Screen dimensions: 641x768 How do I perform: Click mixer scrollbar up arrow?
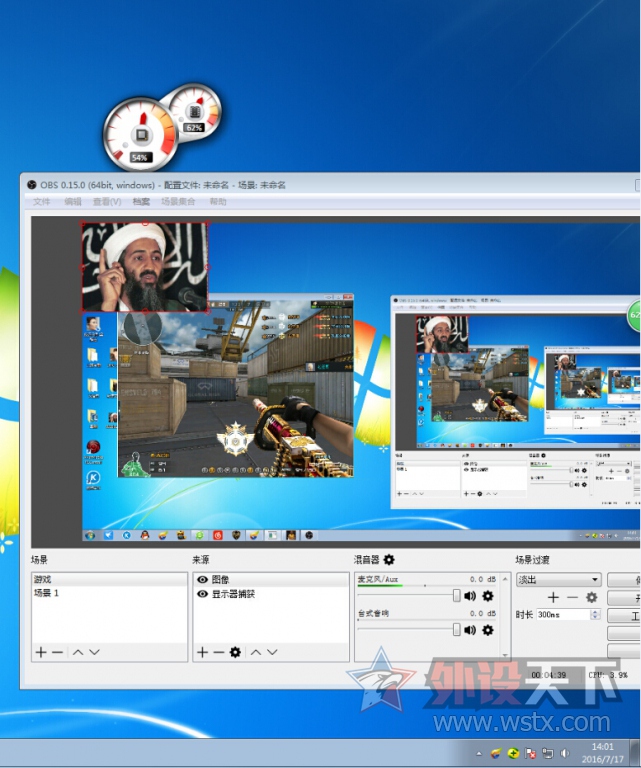505,579
